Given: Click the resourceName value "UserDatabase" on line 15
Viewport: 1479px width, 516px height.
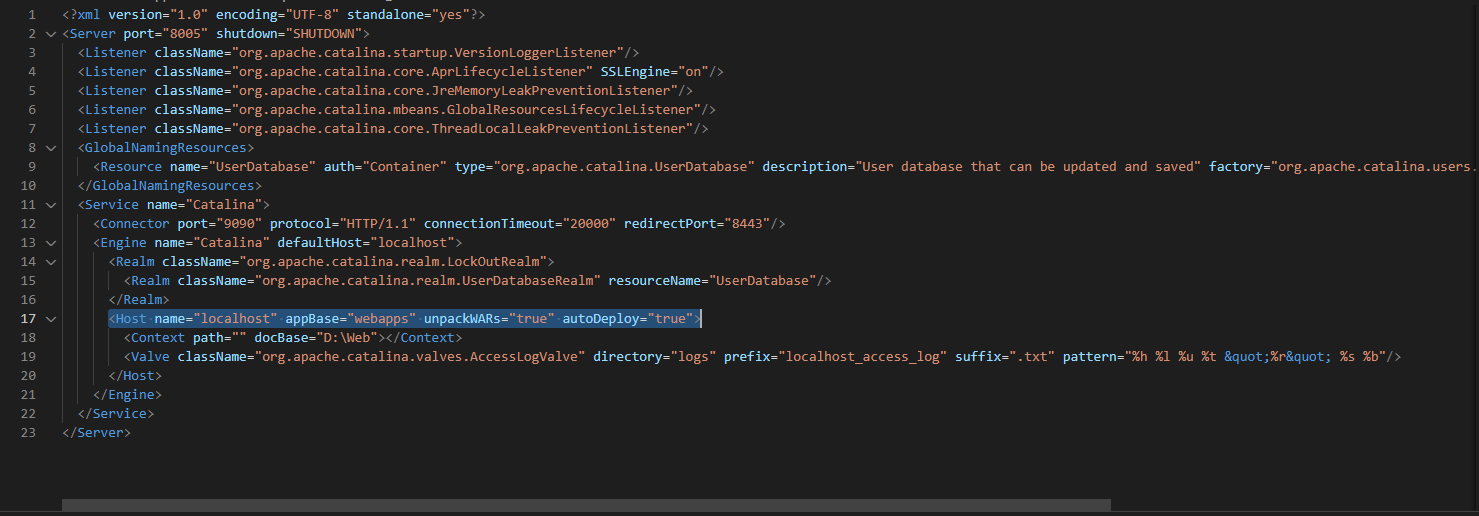Looking at the screenshot, I should tap(763, 280).
